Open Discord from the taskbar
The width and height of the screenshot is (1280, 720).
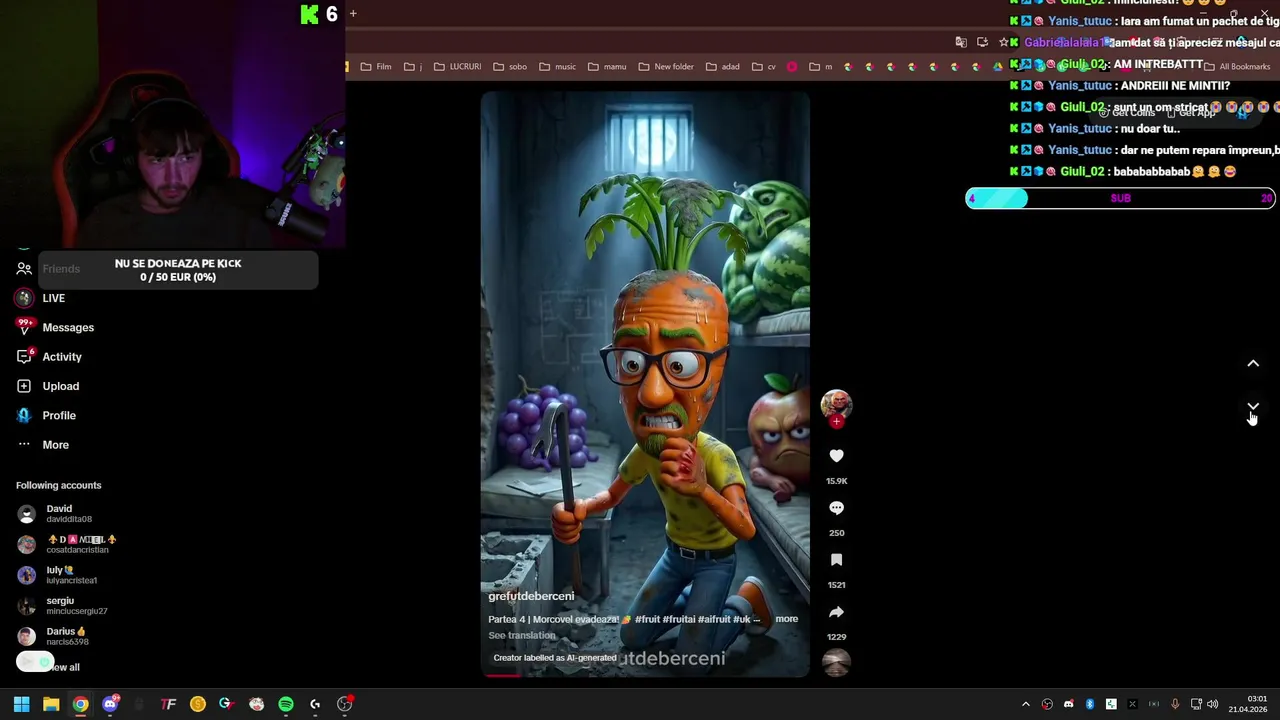(110, 704)
